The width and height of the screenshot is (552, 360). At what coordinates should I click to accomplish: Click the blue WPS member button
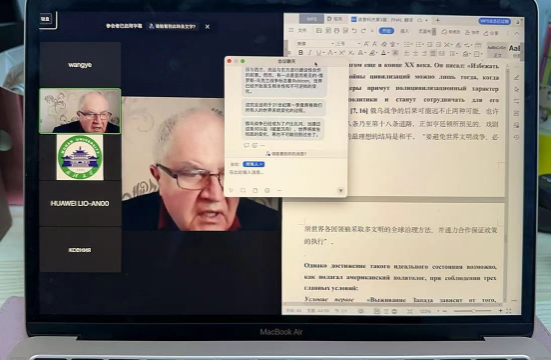(495, 21)
